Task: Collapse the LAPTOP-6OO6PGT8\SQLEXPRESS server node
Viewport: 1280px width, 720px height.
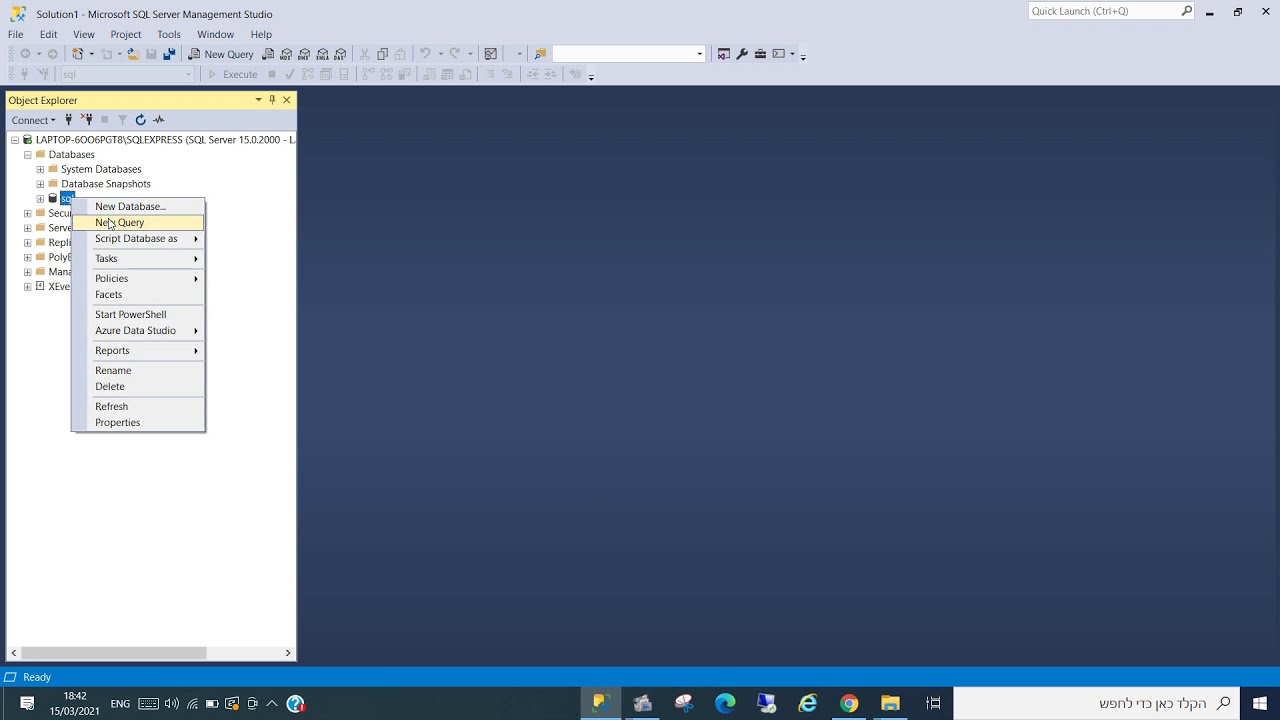Action: pos(15,140)
